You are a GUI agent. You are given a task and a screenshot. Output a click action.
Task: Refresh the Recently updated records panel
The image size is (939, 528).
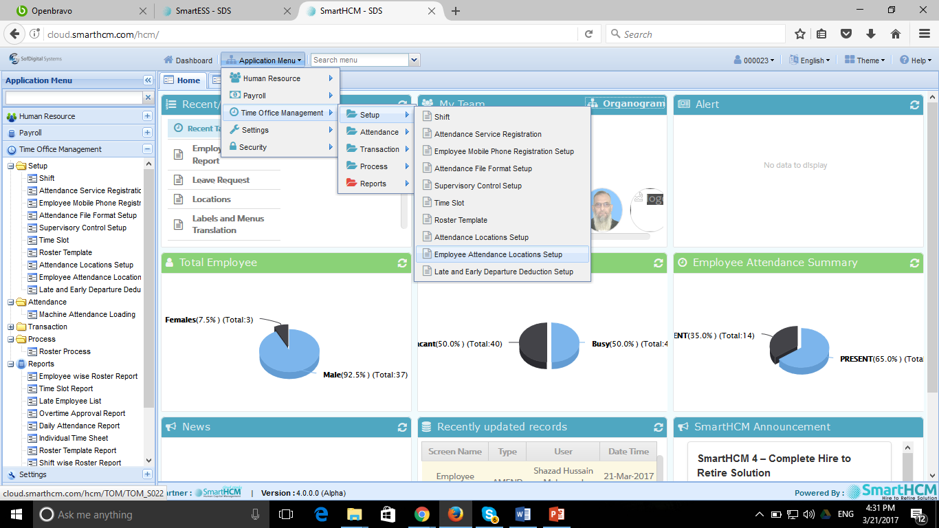click(658, 427)
